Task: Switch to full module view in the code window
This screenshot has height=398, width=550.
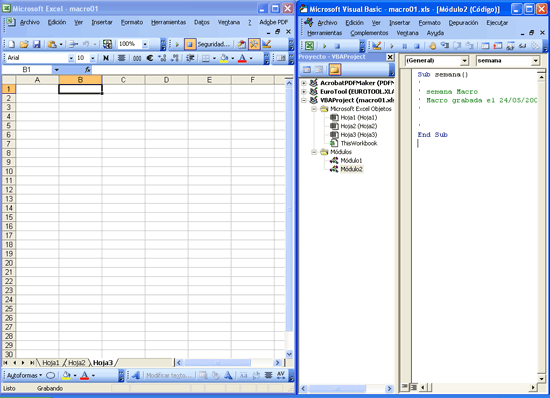Action: click(414, 387)
